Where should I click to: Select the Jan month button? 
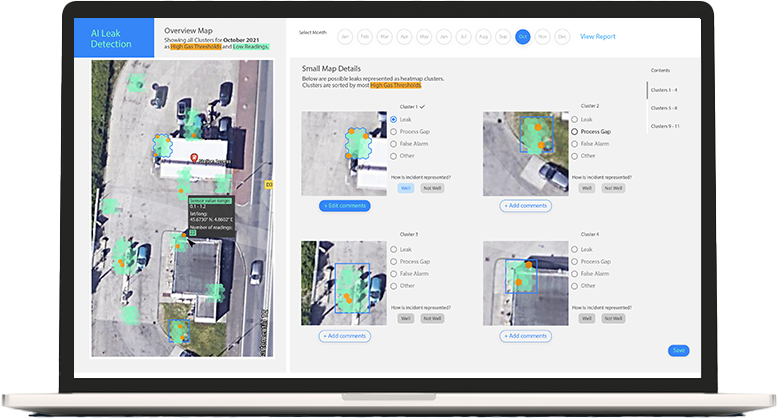tap(345, 37)
